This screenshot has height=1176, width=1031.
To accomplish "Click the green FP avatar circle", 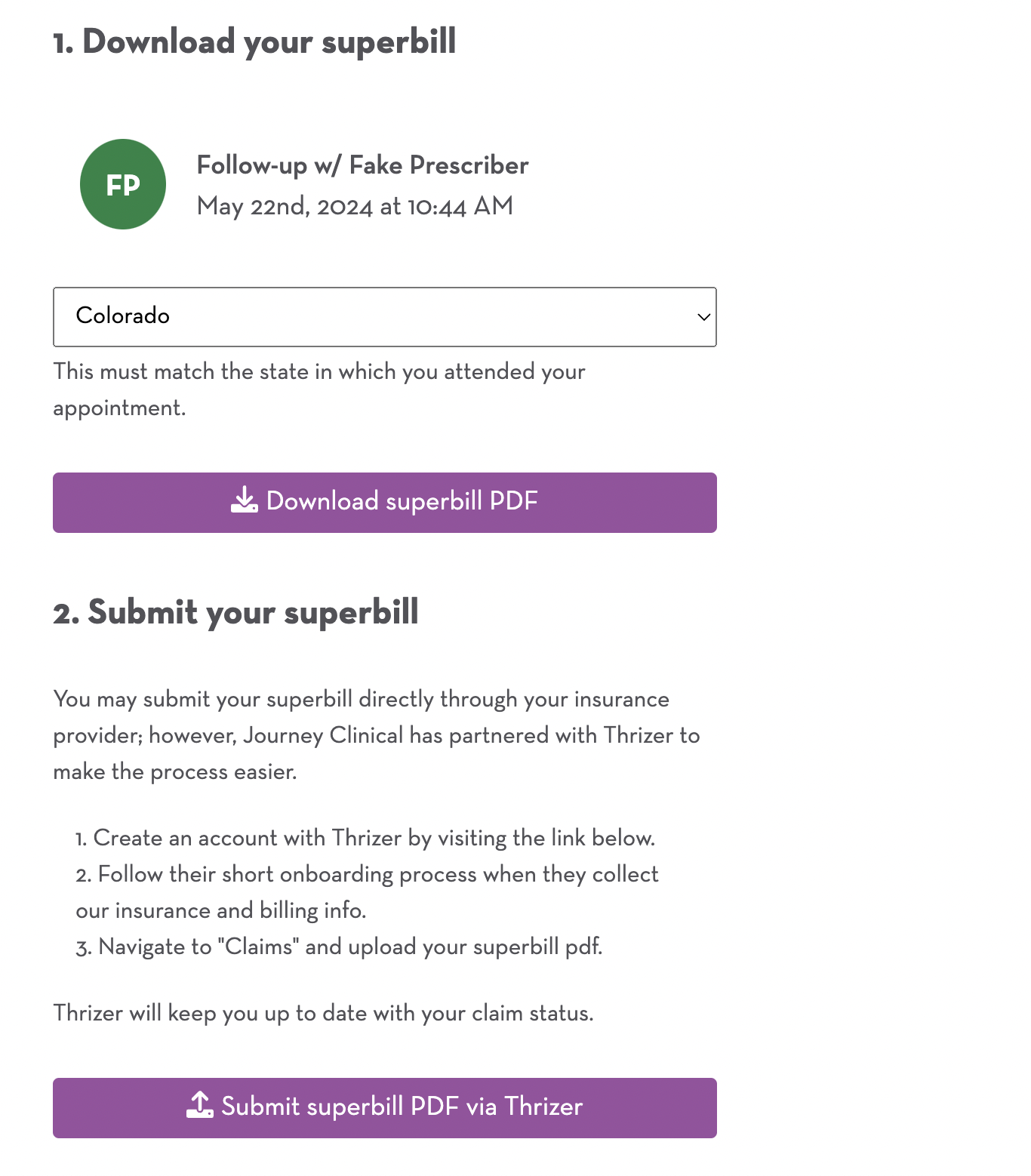I will coord(123,184).
